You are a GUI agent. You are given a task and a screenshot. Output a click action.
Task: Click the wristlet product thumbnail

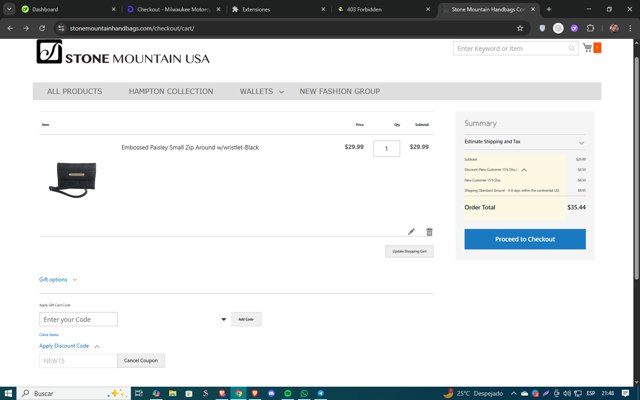click(x=73, y=180)
